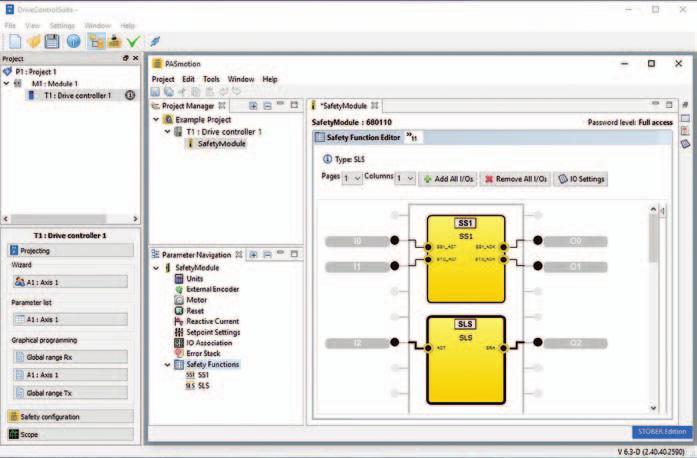697x458 pixels.
Task: Open the Pages dropdown
Action: 352,178
